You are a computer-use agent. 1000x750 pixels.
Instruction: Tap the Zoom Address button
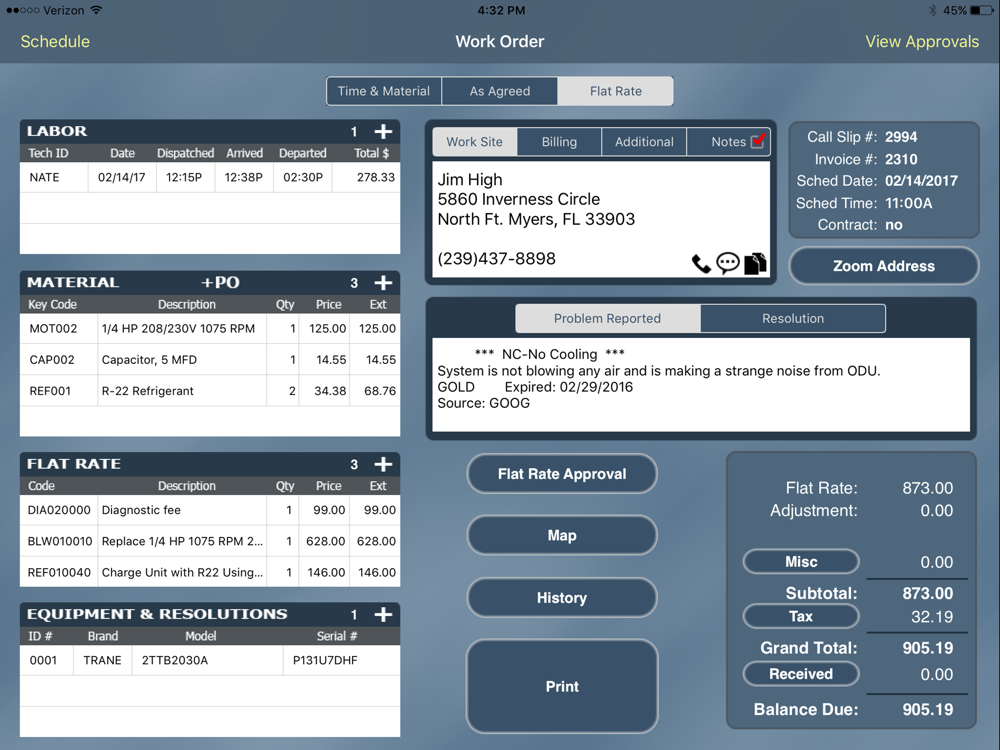(x=884, y=266)
